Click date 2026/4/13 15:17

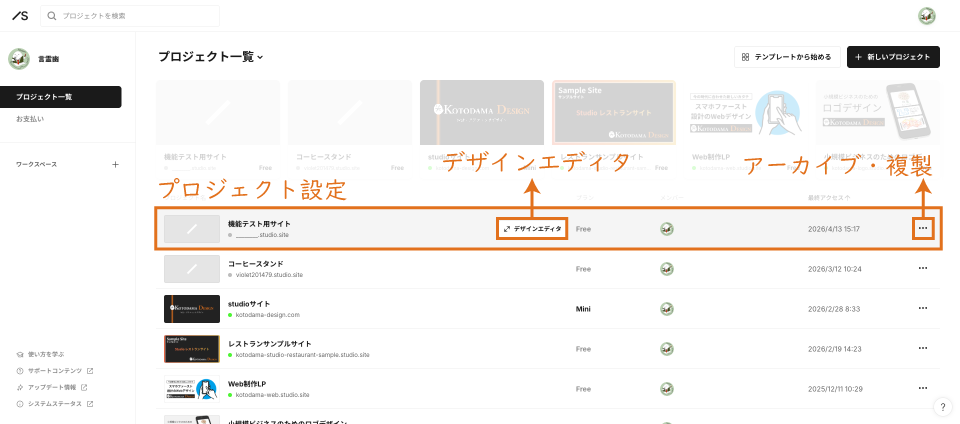tap(834, 229)
